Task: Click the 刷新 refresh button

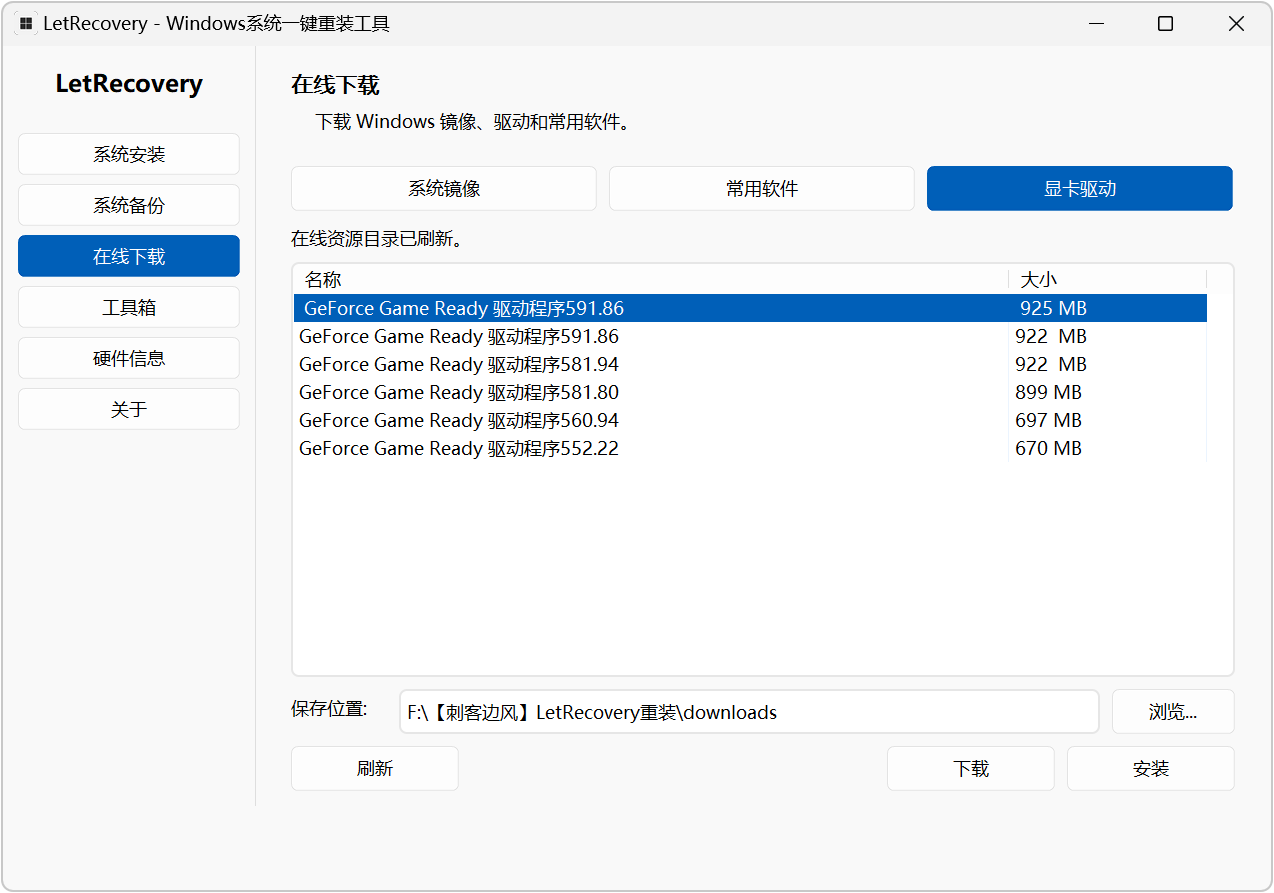Action: tap(375, 768)
